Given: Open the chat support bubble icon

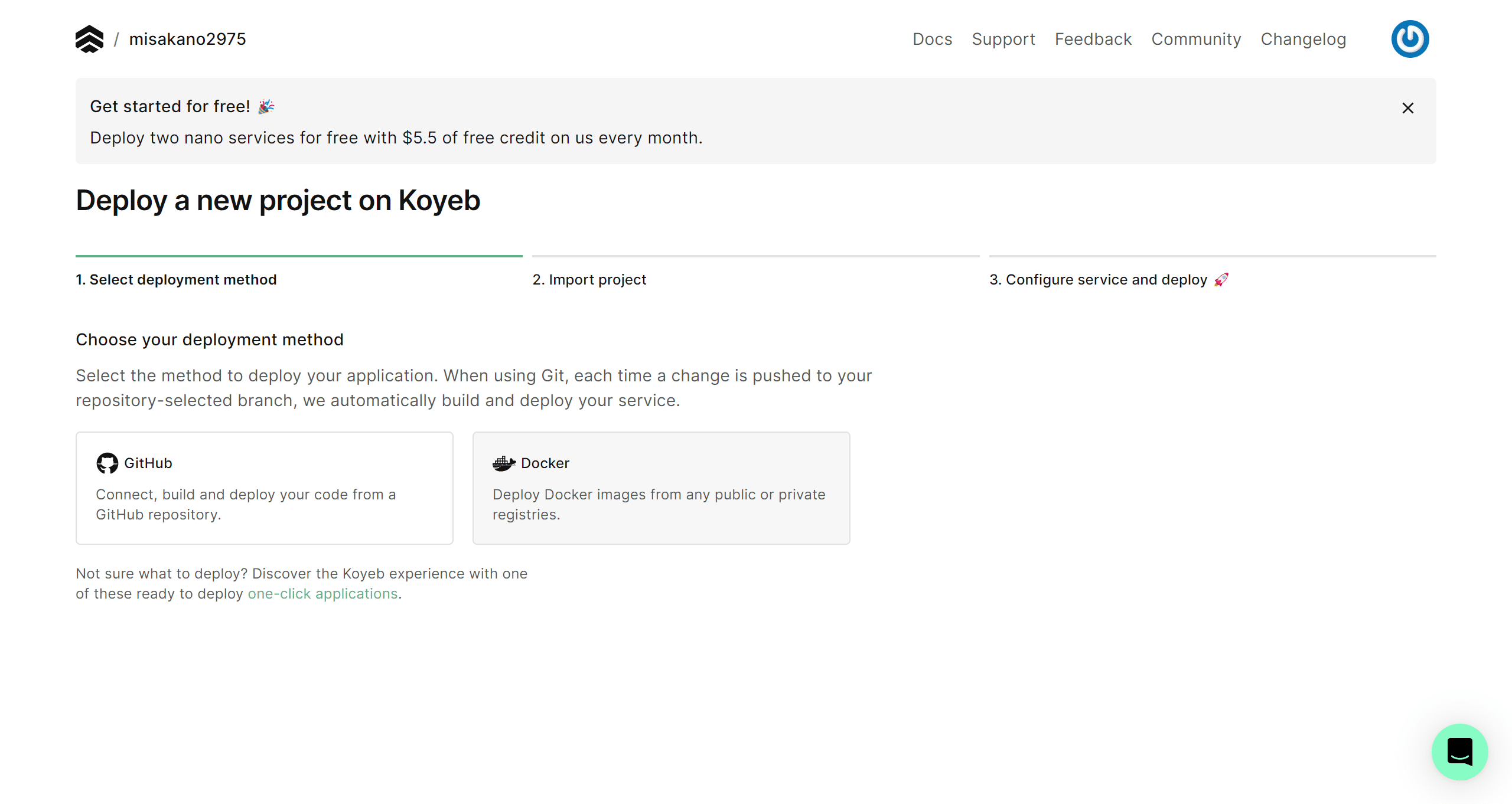Looking at the screenshot, I should click(x=1460, y=751).
